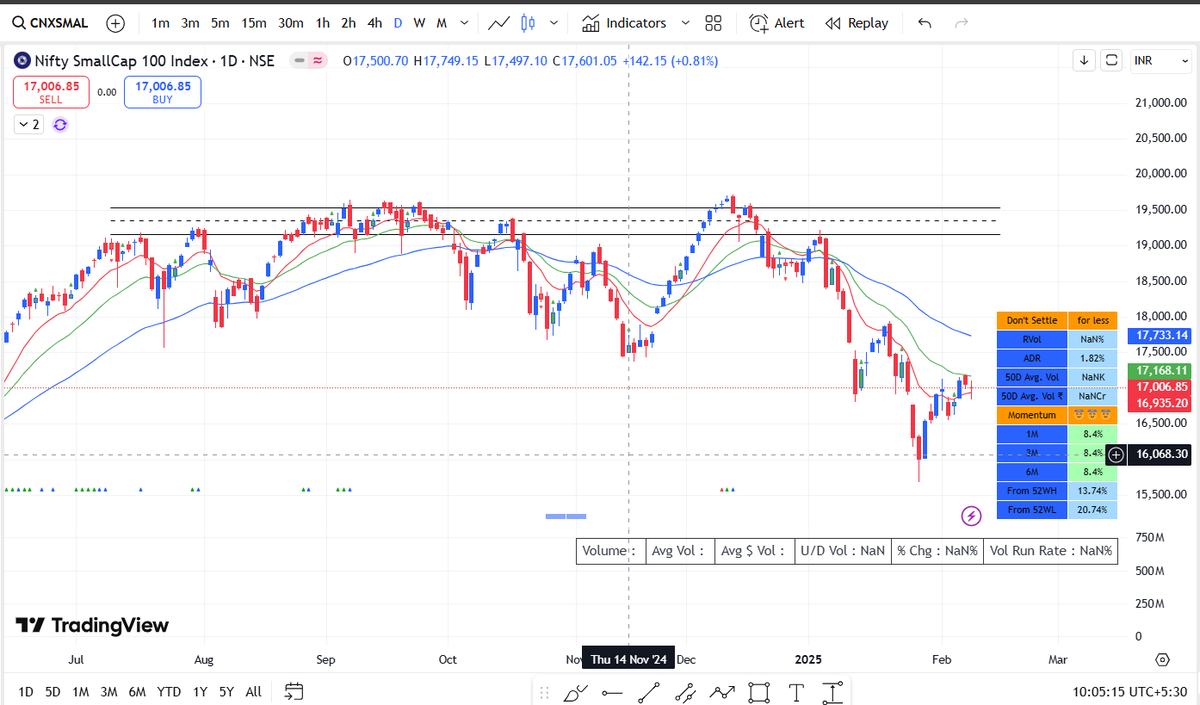Select the Trend Line drawing tool
Viewport: 1200px width, 705px height.
(x=648, y=692)
